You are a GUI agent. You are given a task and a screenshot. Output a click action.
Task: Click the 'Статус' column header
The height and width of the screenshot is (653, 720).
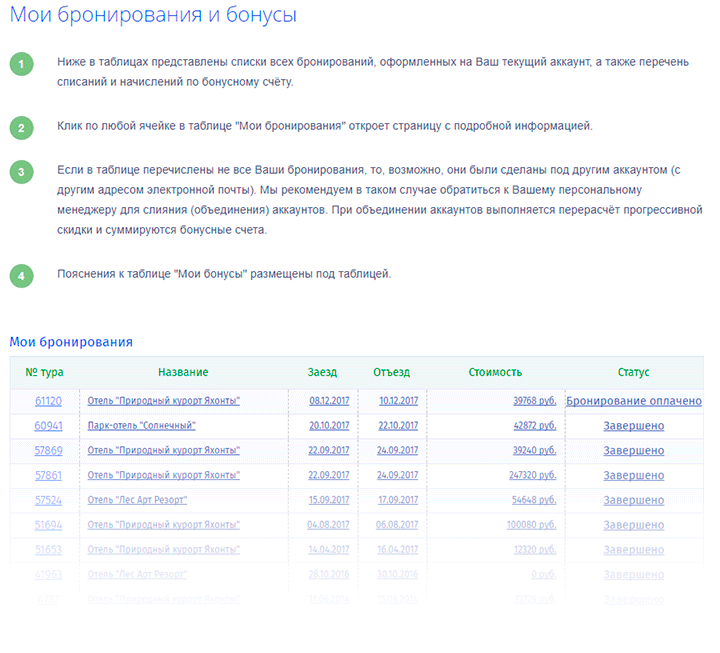(634, 372)
